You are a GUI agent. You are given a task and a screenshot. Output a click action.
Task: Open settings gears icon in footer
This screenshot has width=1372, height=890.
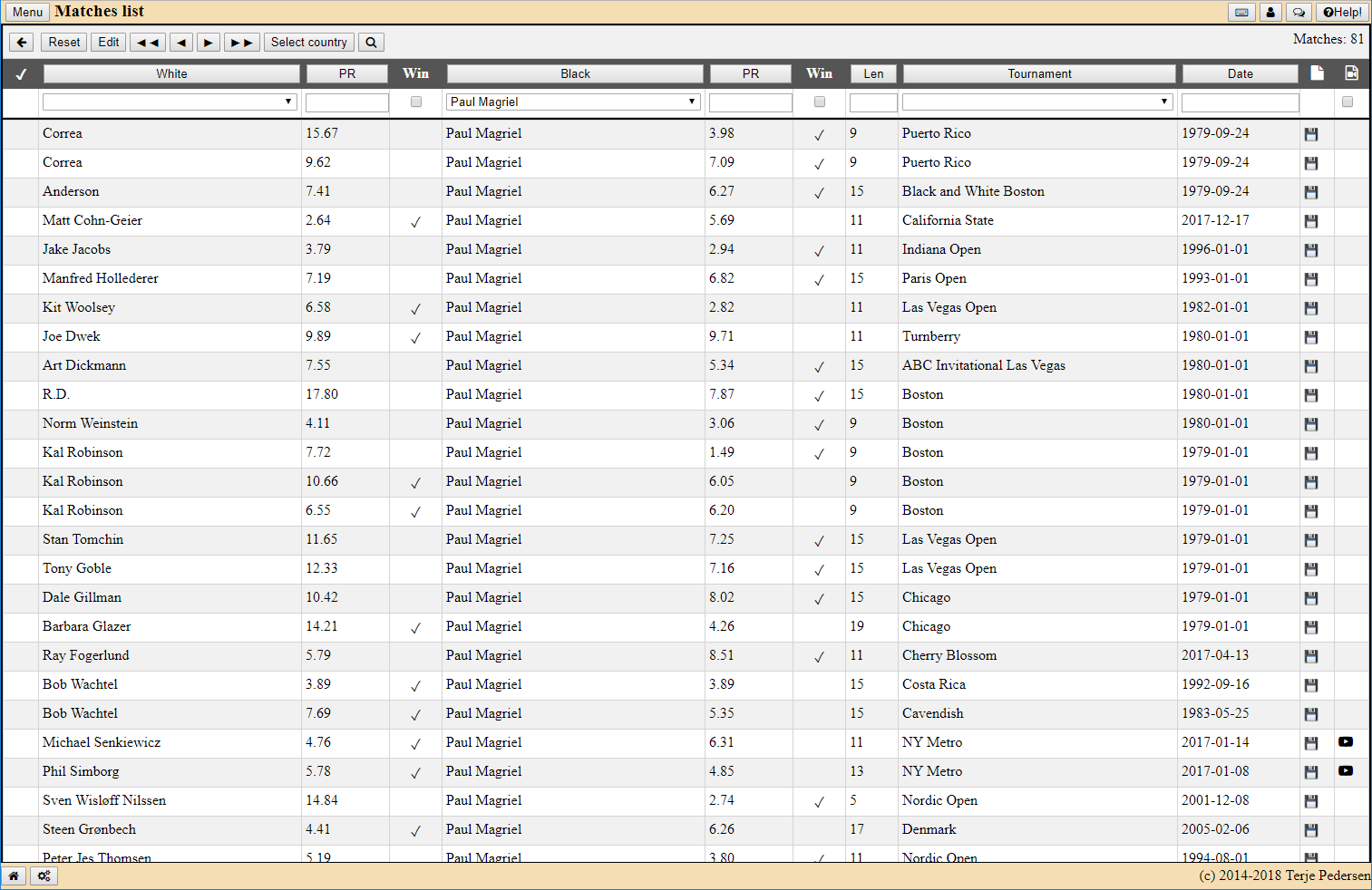[x=44, y=875]
